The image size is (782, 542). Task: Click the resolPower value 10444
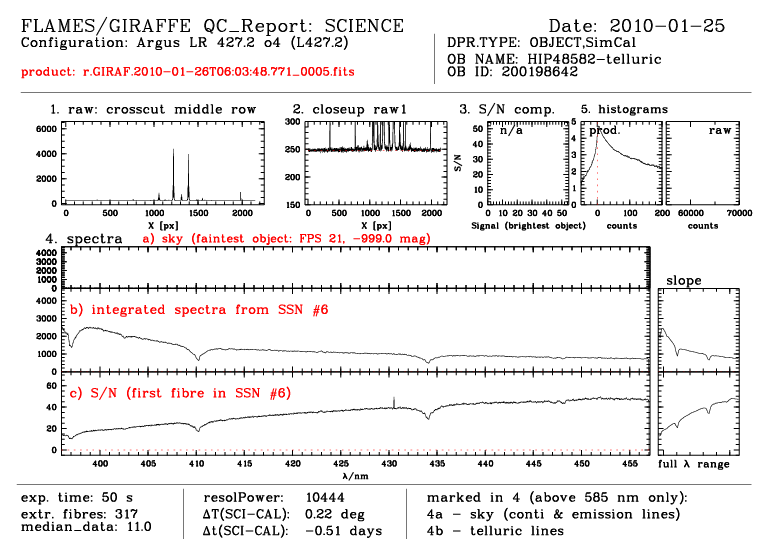325,498
